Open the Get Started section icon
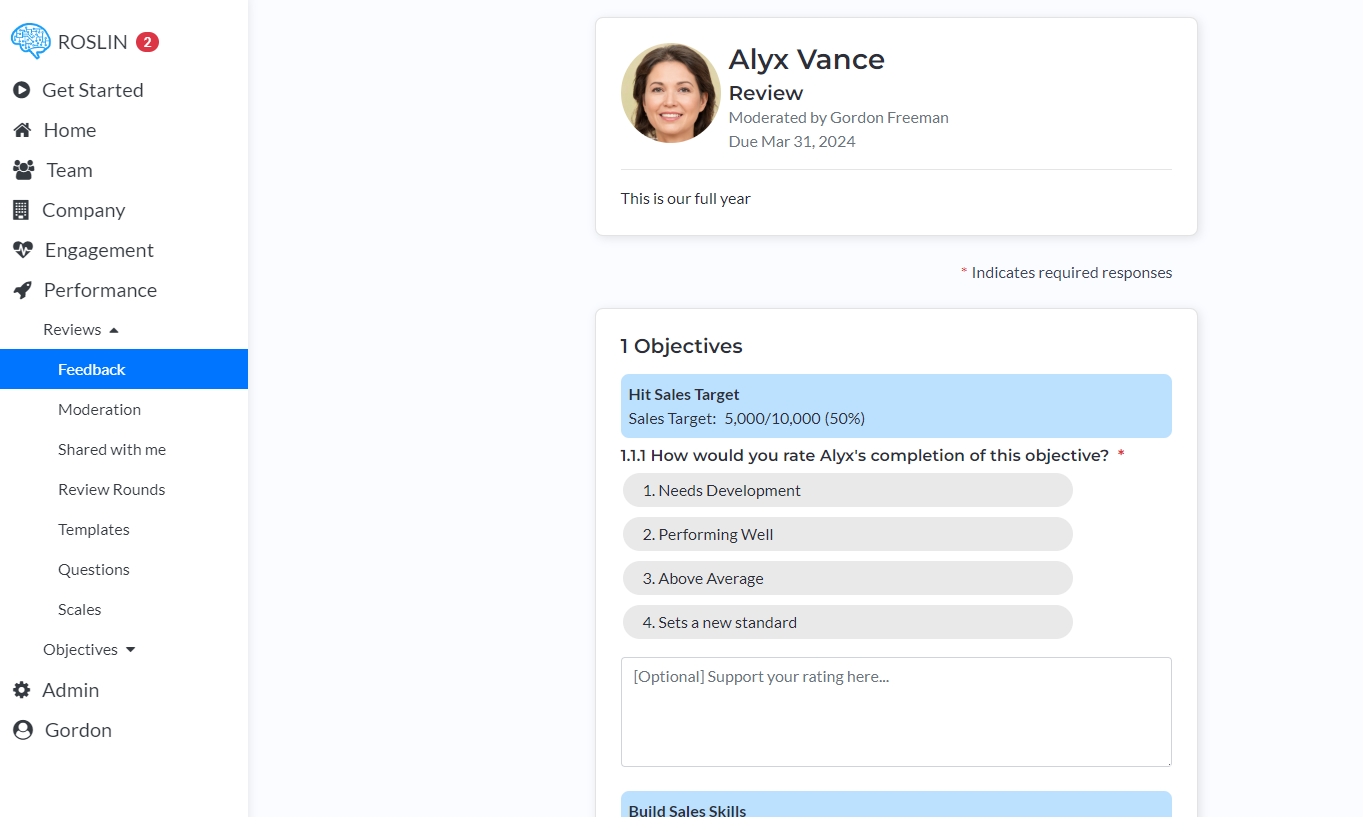The image size is (1363, 817). tap(21, 90)
